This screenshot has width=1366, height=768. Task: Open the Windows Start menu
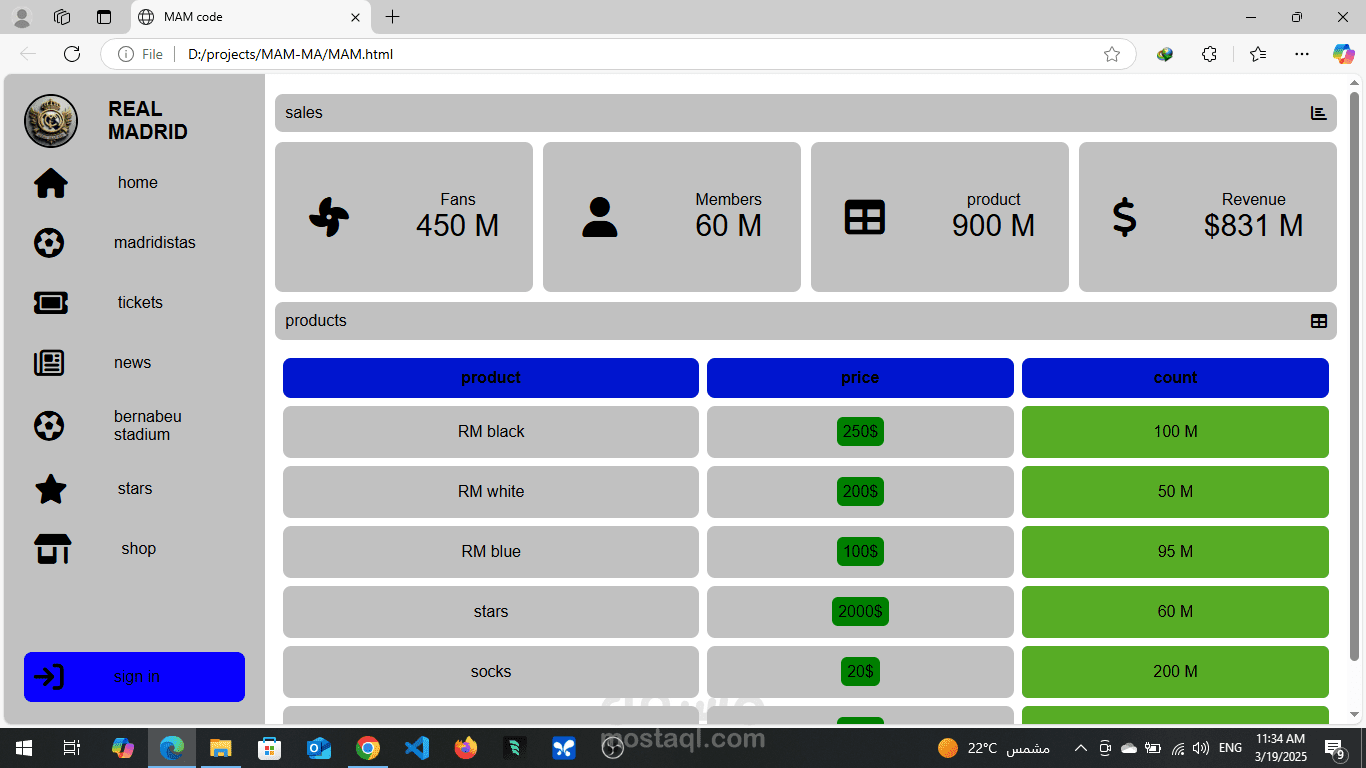pyautogui.click(x=23, y=748)
